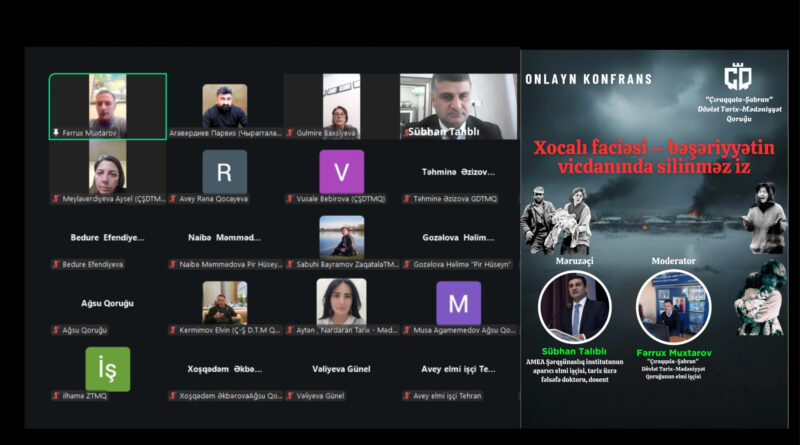The image size is (800, 445).
Task: Select Kermimov Elvin's video tile
Action: pos(224,303)
